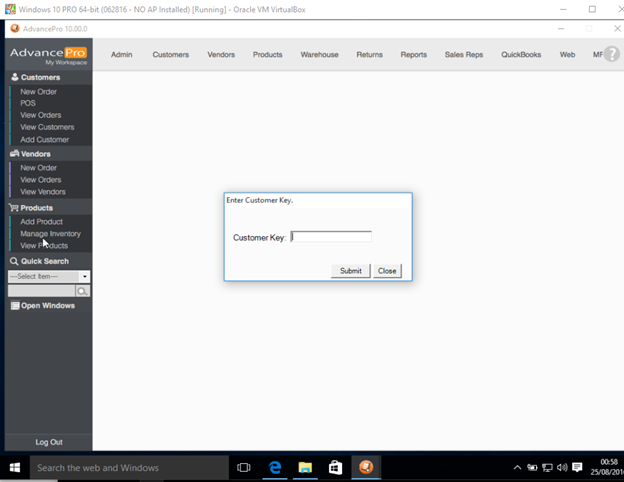
Task: Click the Manage Inventory link
Action: [x=50, y=234]
